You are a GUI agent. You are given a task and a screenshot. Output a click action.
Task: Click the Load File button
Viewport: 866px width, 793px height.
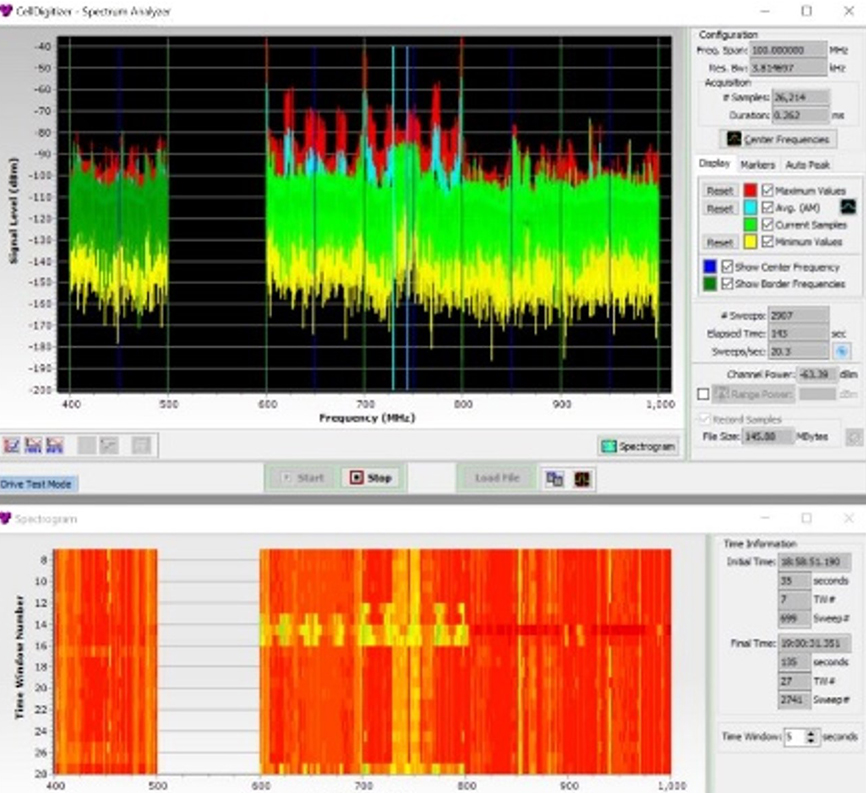point(497,478)
